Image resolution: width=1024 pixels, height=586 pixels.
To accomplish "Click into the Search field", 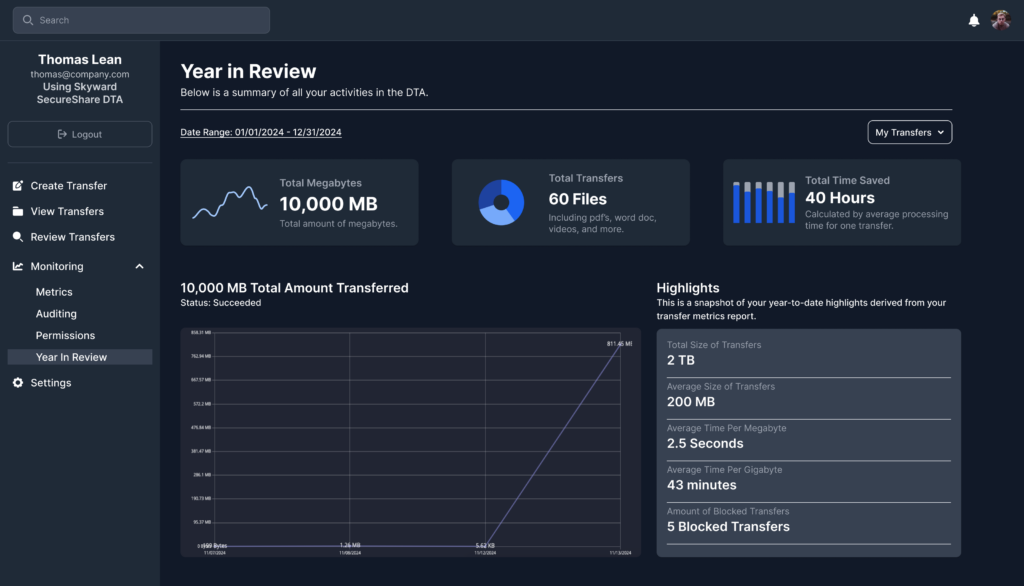I will click(x=141, y=20).
